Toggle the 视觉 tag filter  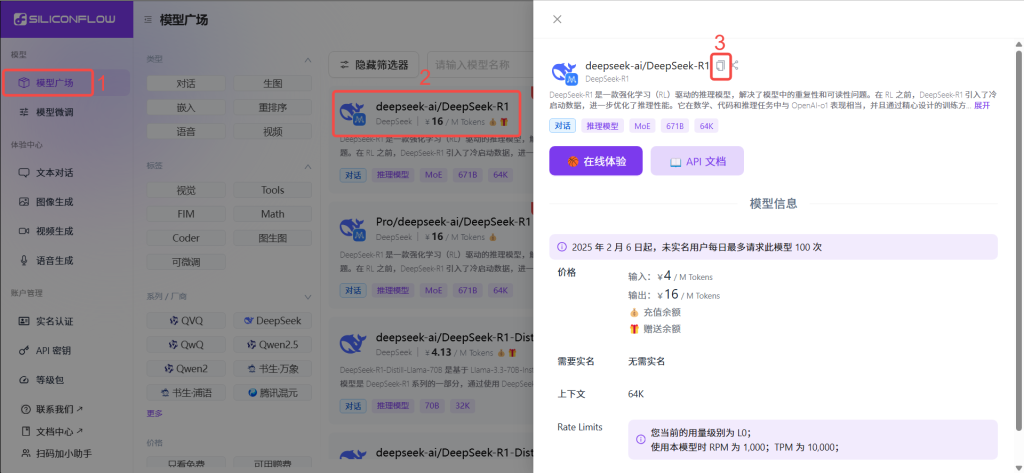pos(186,190)
